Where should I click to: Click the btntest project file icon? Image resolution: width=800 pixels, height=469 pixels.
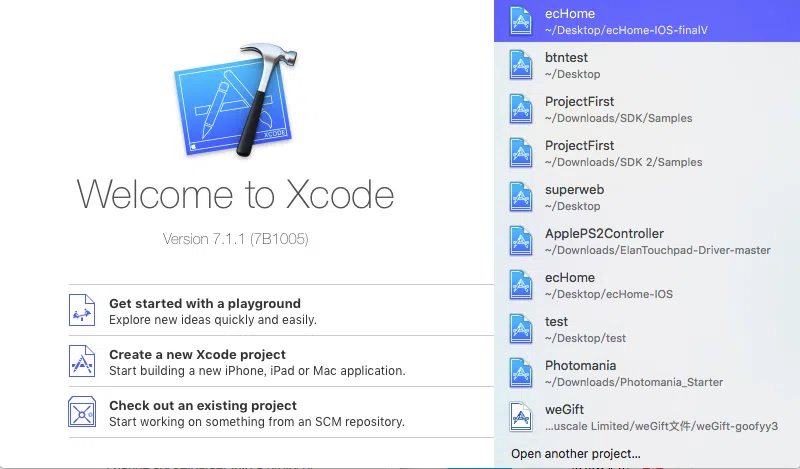pyautogui.click(x=520, y=65)
